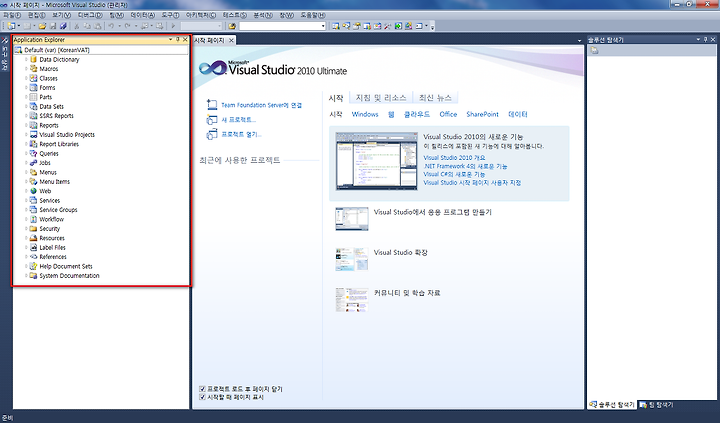Open the 도구(T) menu
720x423 pixels.
[x=170, y=15]
